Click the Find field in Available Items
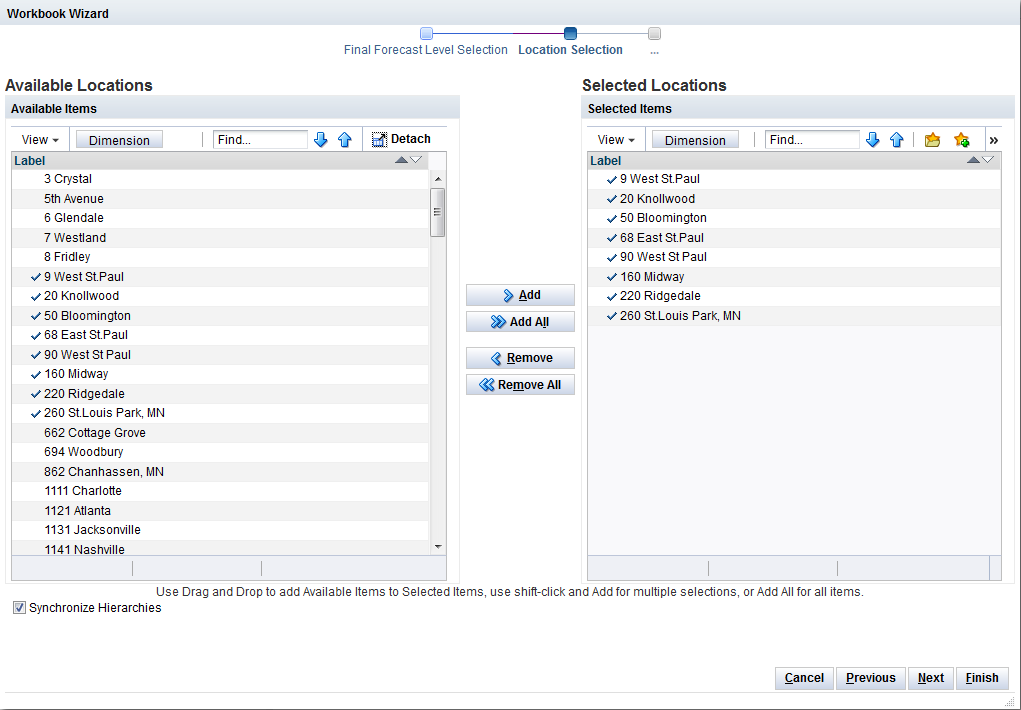This screenshot has height=710, width=1021. click(260, 139)
